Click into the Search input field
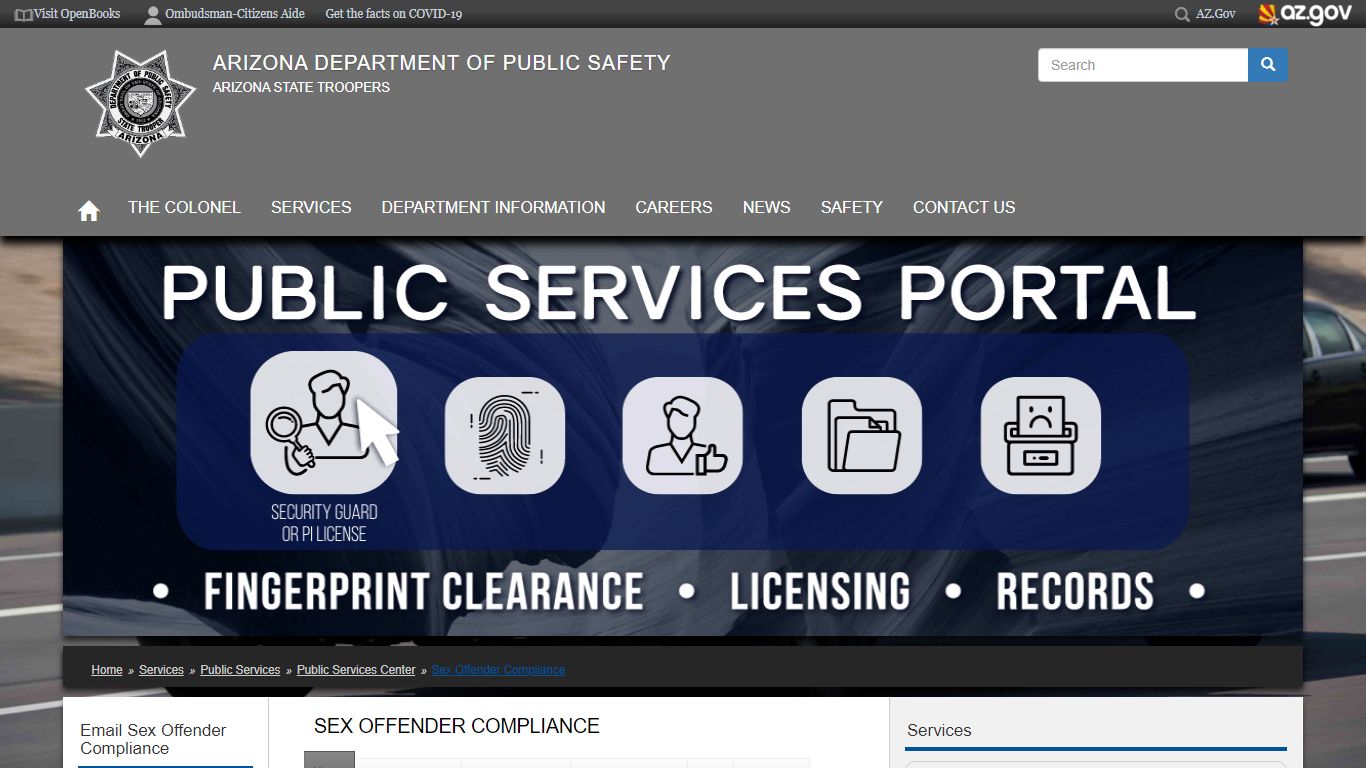Image resolution: width=1366 pixels, height=768 pixels. pyautogui.click(x=1143, y=65)
